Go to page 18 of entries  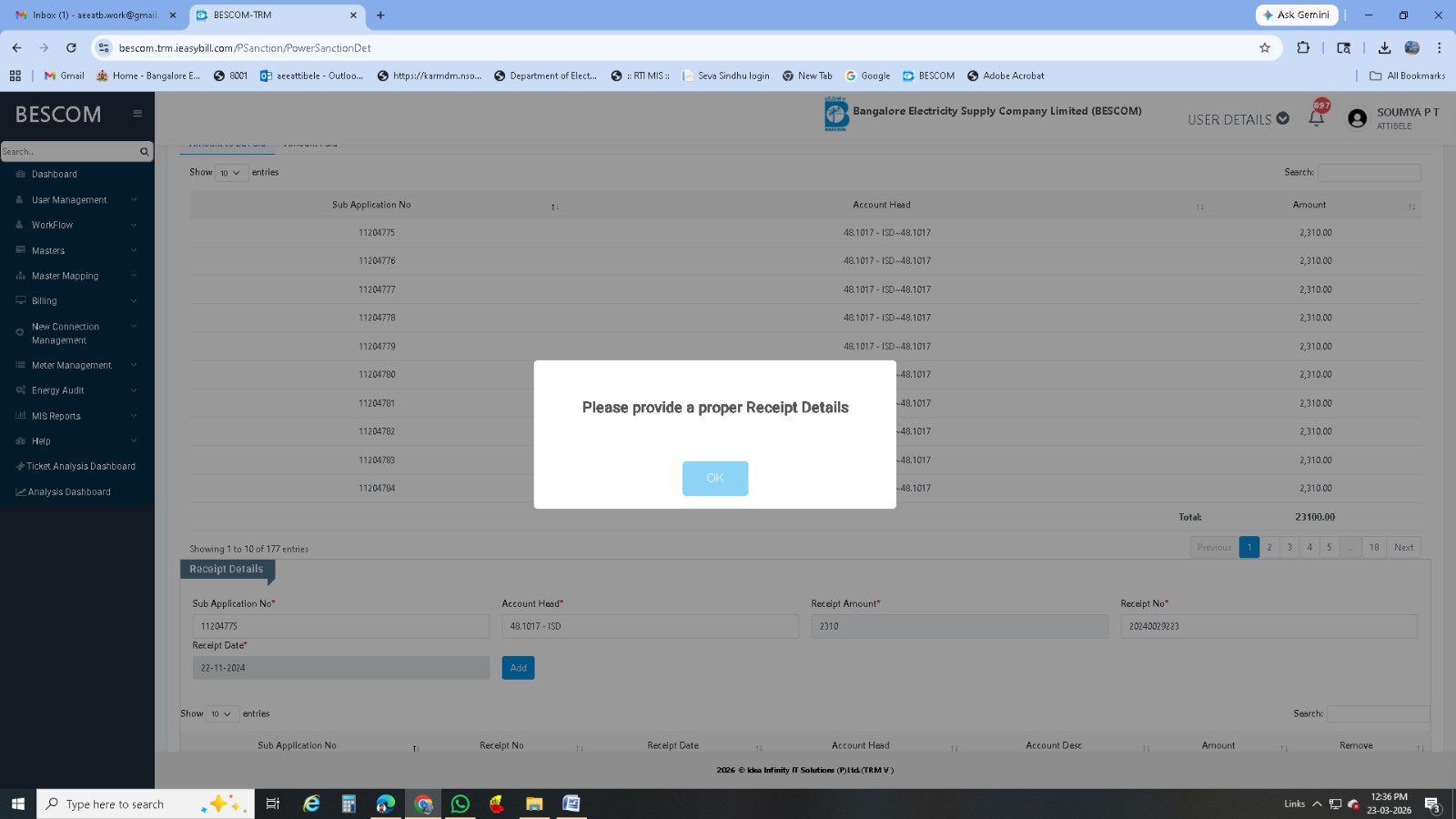click(1374, 547)
